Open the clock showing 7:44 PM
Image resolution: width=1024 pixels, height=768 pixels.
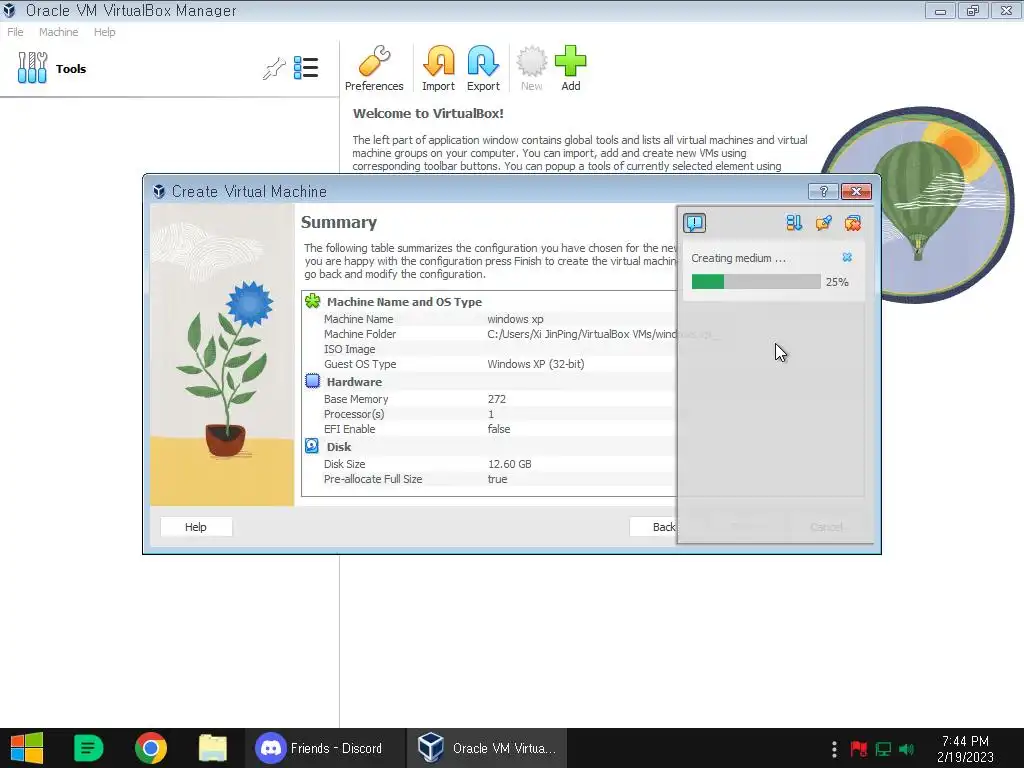(x=965, y=748)
